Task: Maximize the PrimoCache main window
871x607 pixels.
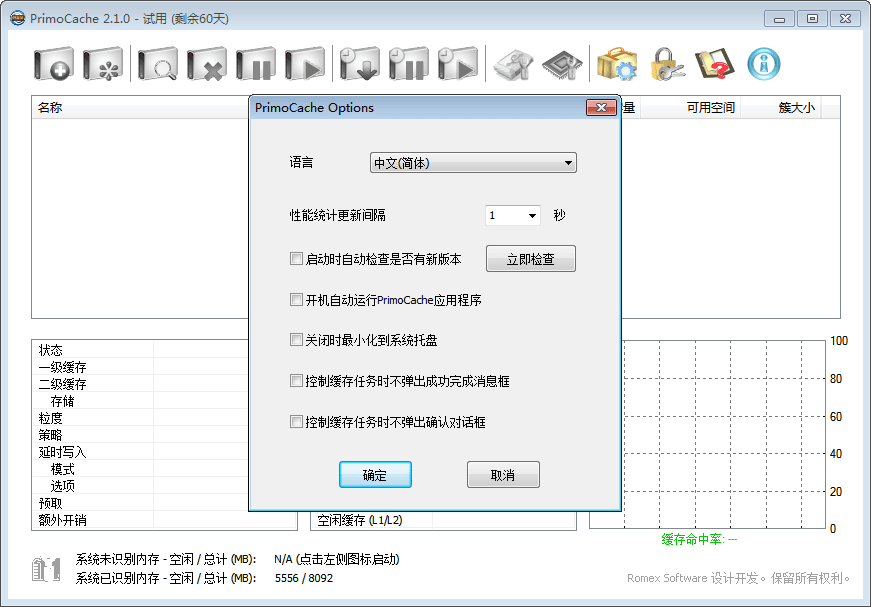Action: coord(812,19)
